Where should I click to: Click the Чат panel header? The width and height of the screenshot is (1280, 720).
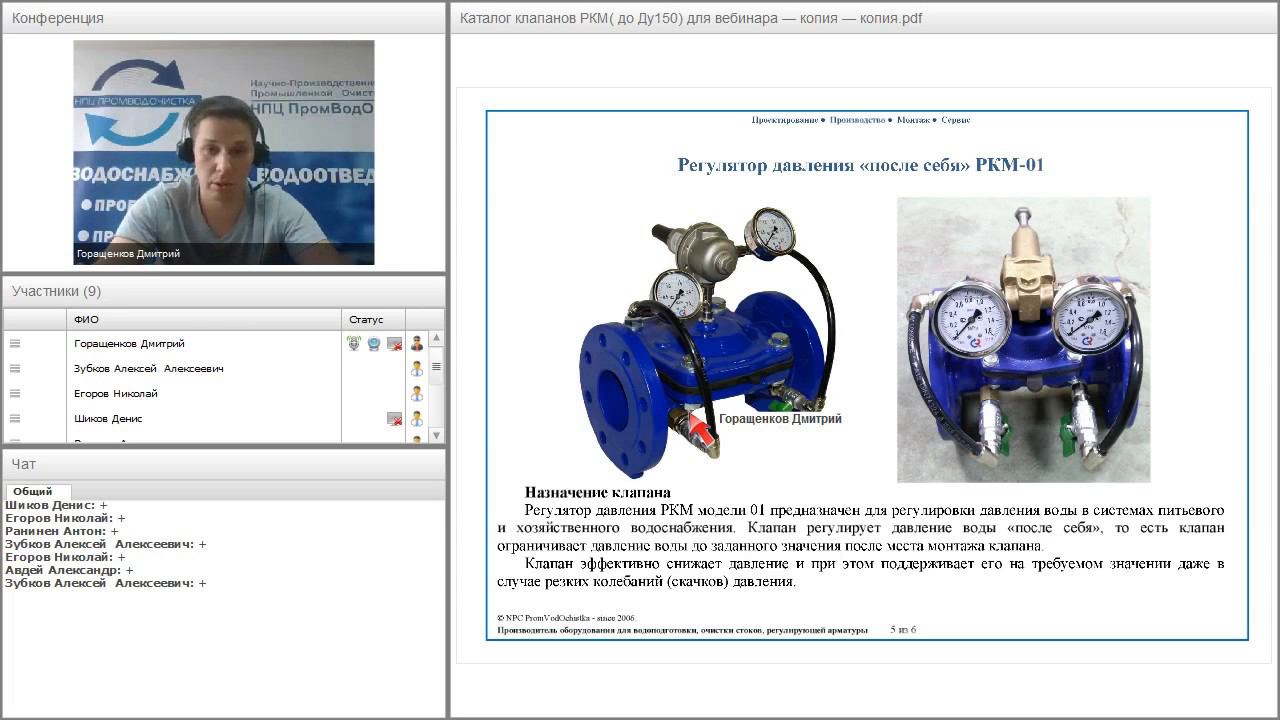pyautogui.click(x=224, y=464)
